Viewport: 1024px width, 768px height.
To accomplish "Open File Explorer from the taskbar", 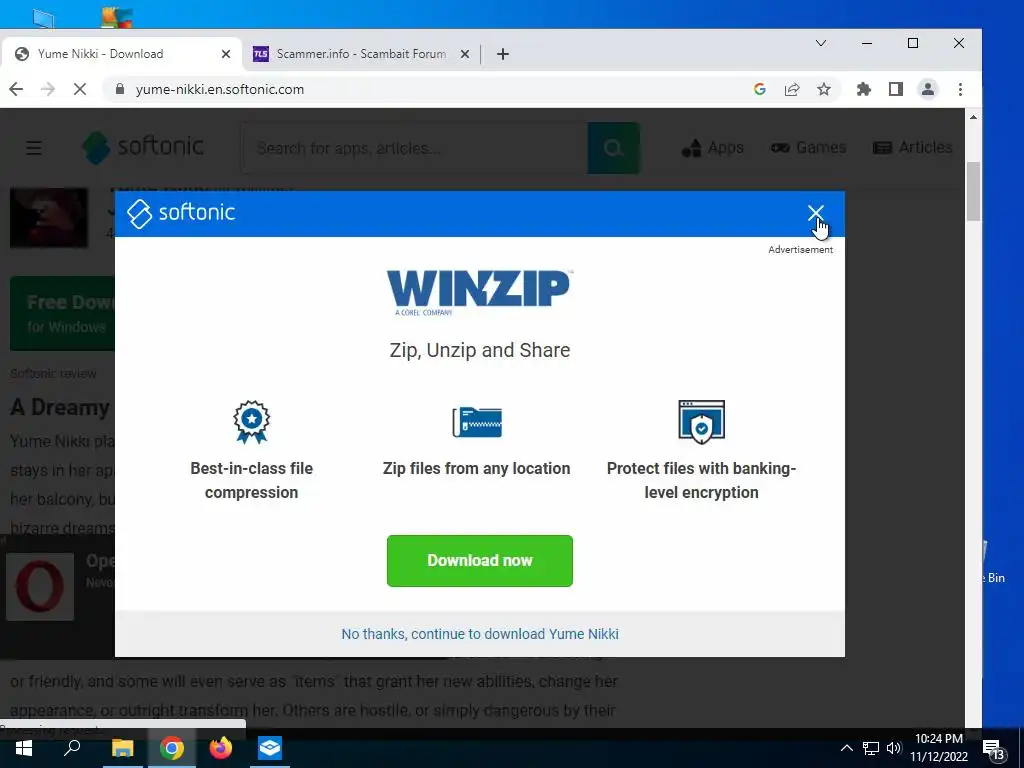I will point(122,748).
